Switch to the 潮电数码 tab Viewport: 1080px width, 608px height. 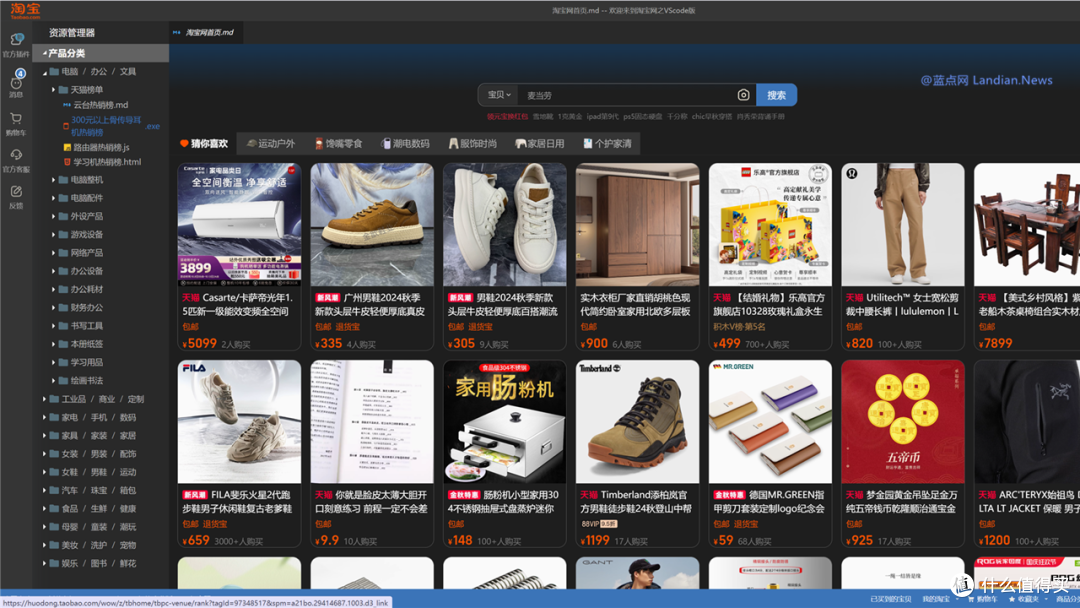point(406,143)
